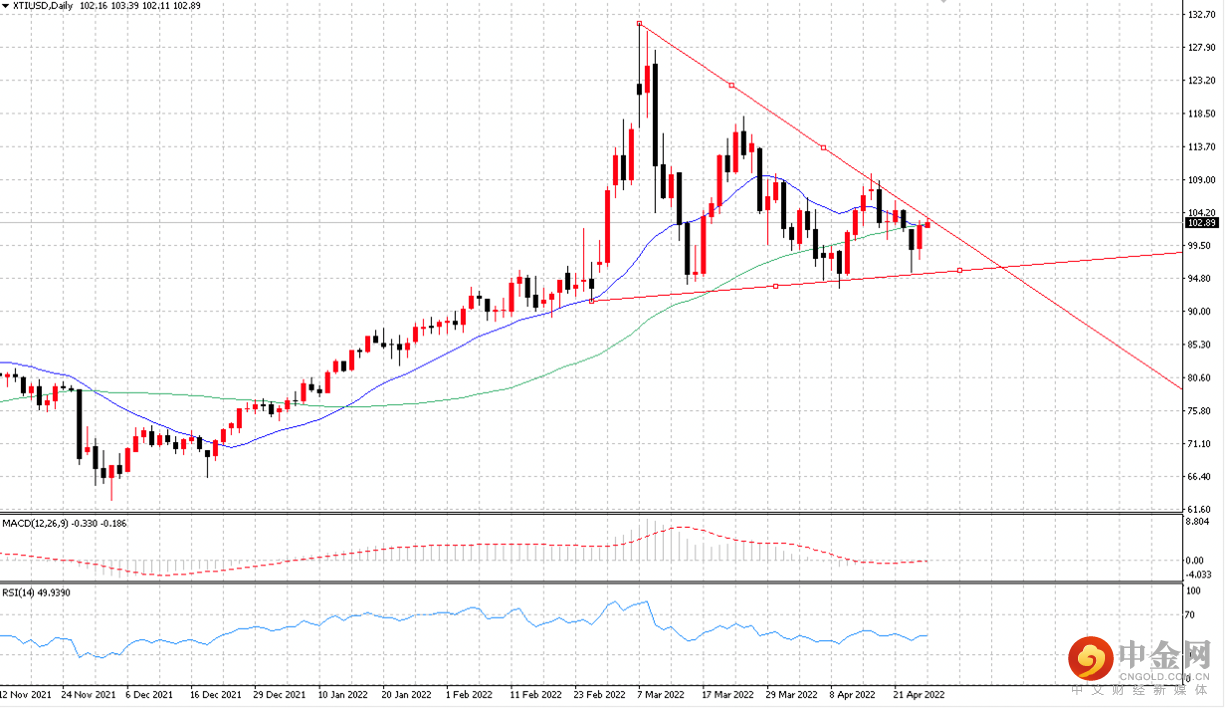1225x708 pixels.
Task: Click the 61.60 price axis label
Action: coord(1198,510)
